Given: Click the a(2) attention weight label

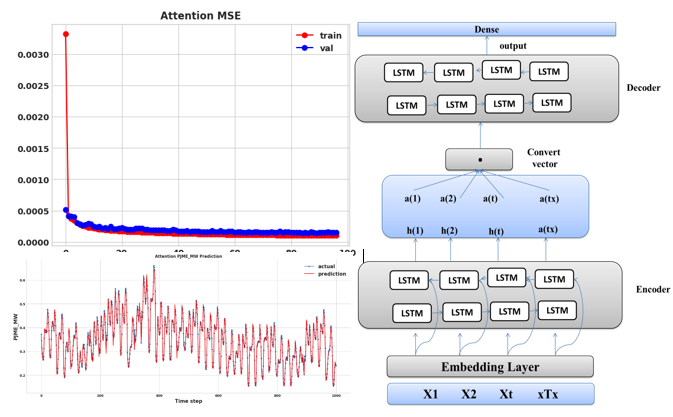Looking at the screenshot, I should [448, 199].
